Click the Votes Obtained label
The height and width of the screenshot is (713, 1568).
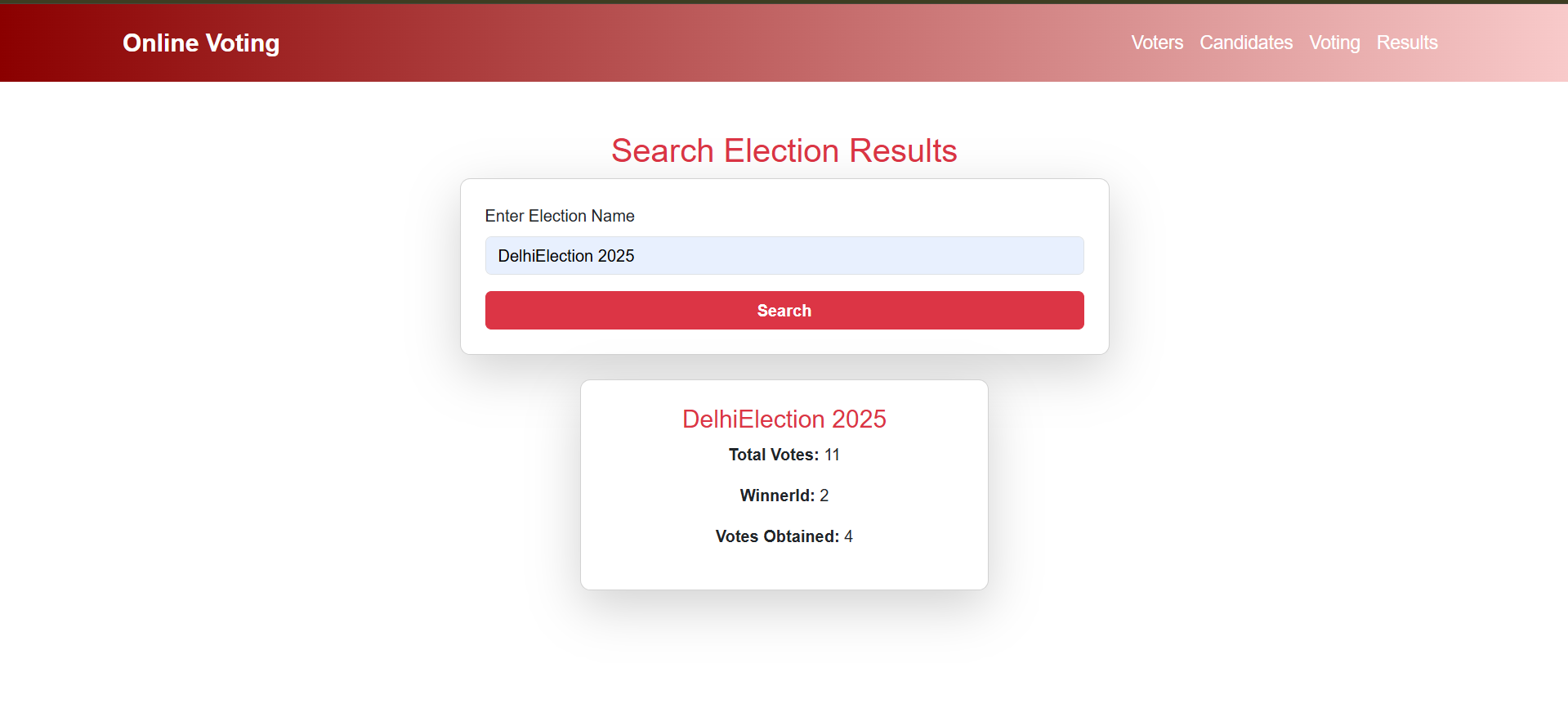[x=777, y=536]
